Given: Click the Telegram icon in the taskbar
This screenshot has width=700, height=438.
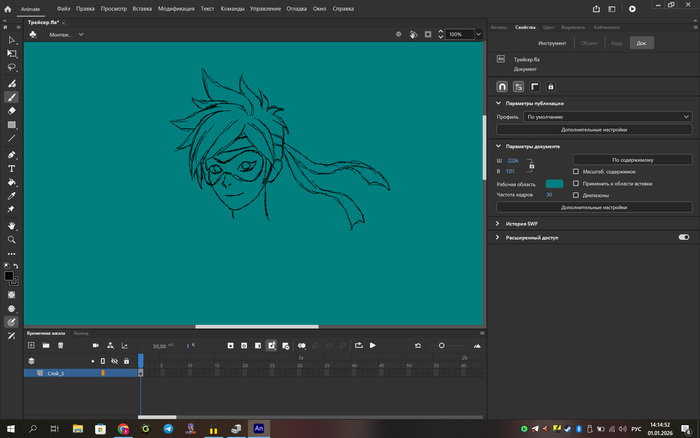Looking at the screenshot, I should click(x=168, y=428).
